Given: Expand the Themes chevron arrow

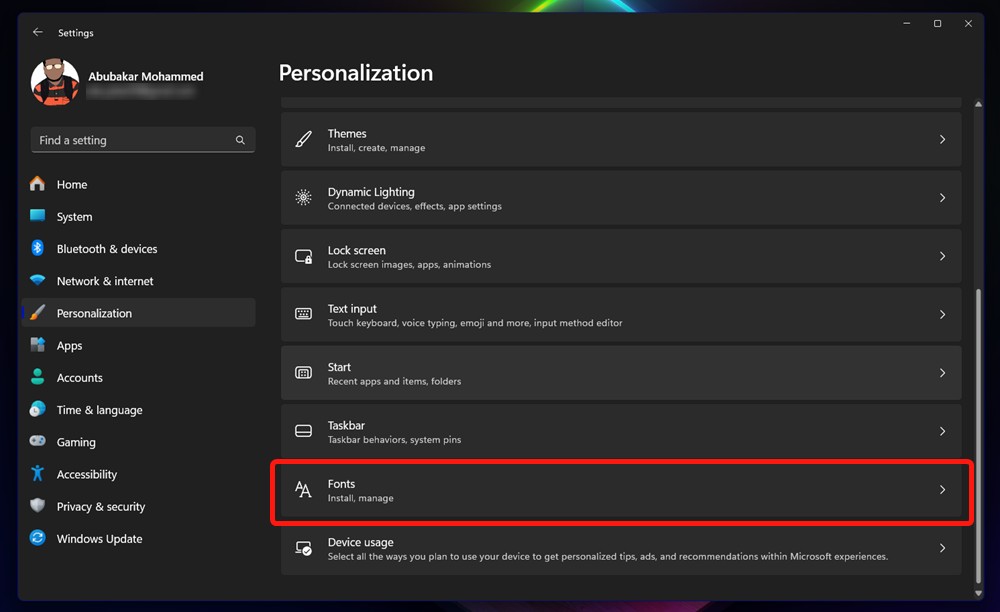Looking at the screenshot, I should click(x=942, y=140).
